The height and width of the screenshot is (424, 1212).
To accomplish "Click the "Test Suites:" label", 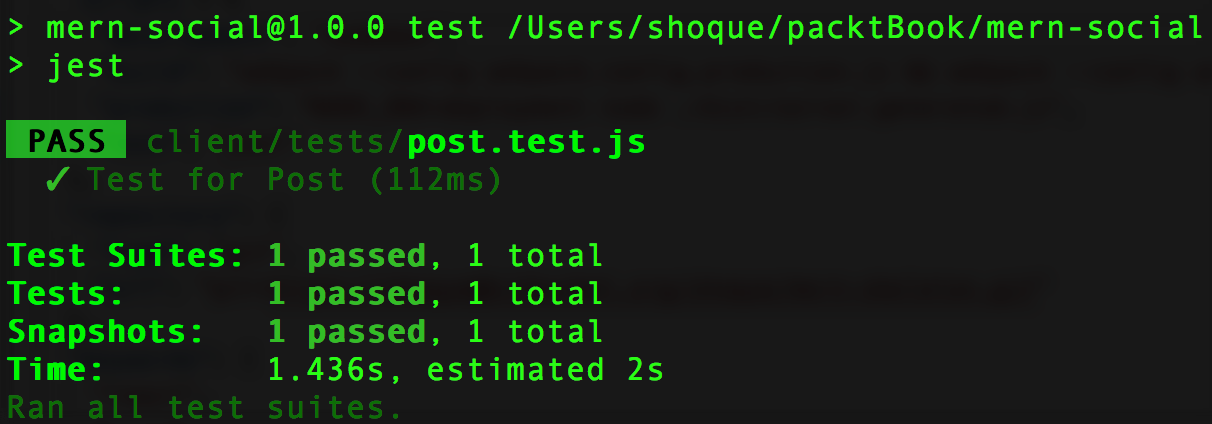I will tap(126, 257).
